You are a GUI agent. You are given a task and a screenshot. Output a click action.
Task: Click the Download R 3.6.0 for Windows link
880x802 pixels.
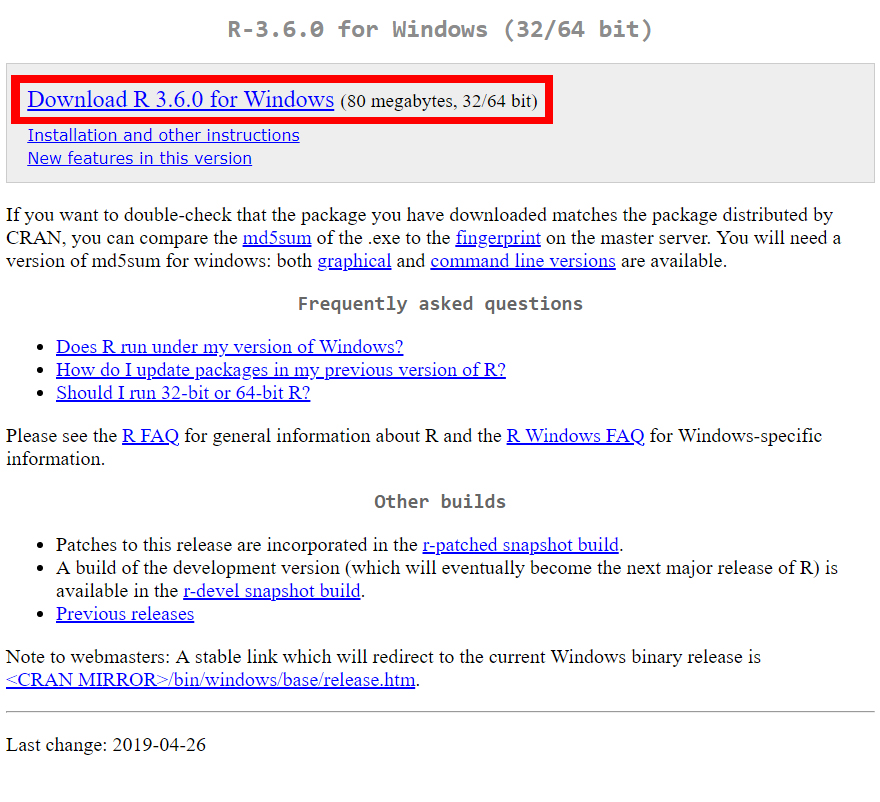click(180, 99)
